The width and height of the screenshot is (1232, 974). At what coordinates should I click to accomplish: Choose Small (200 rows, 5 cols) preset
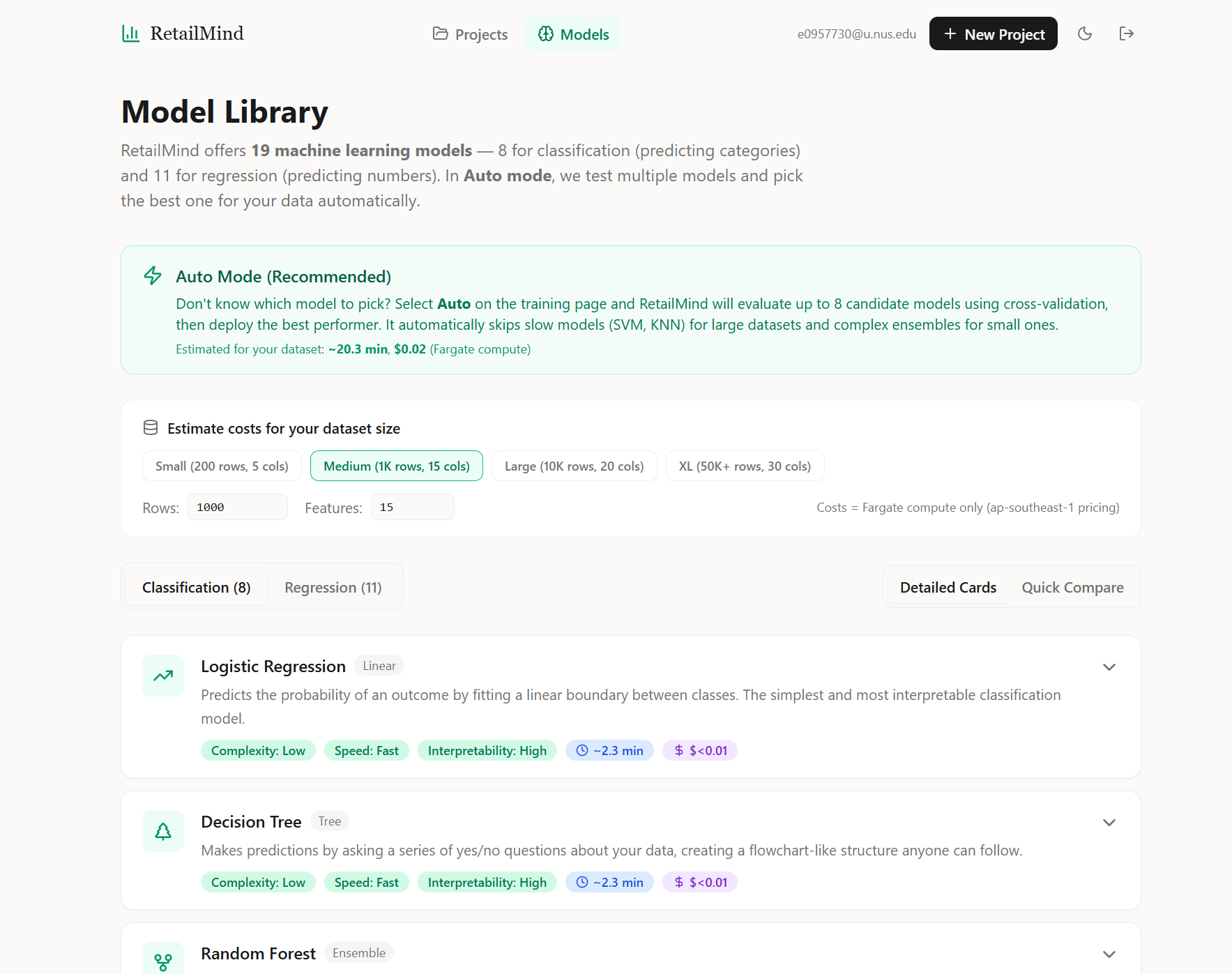click(222, 466)
